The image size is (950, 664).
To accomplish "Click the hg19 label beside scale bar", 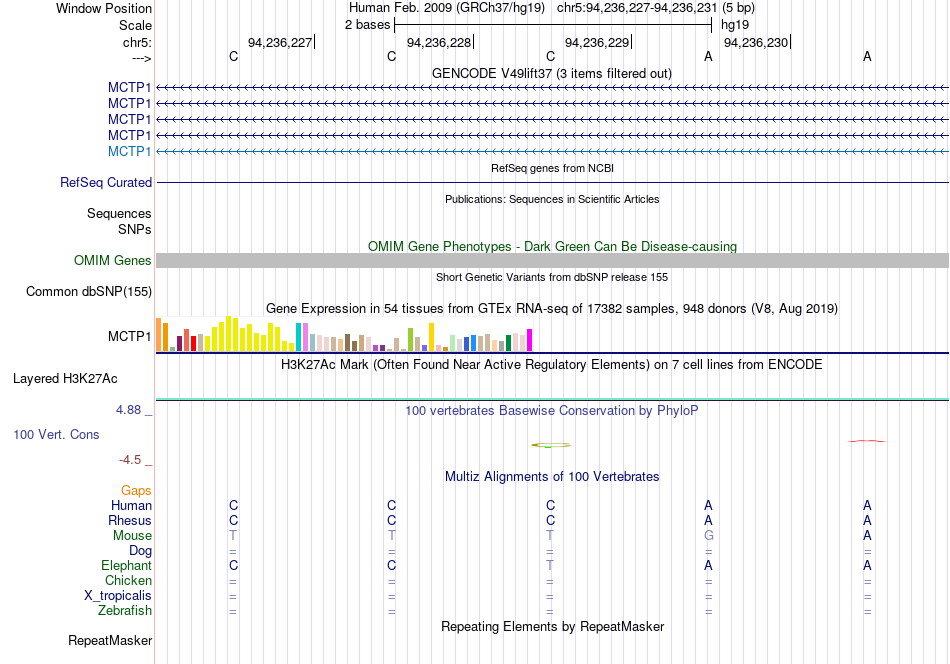I will 735,25.
